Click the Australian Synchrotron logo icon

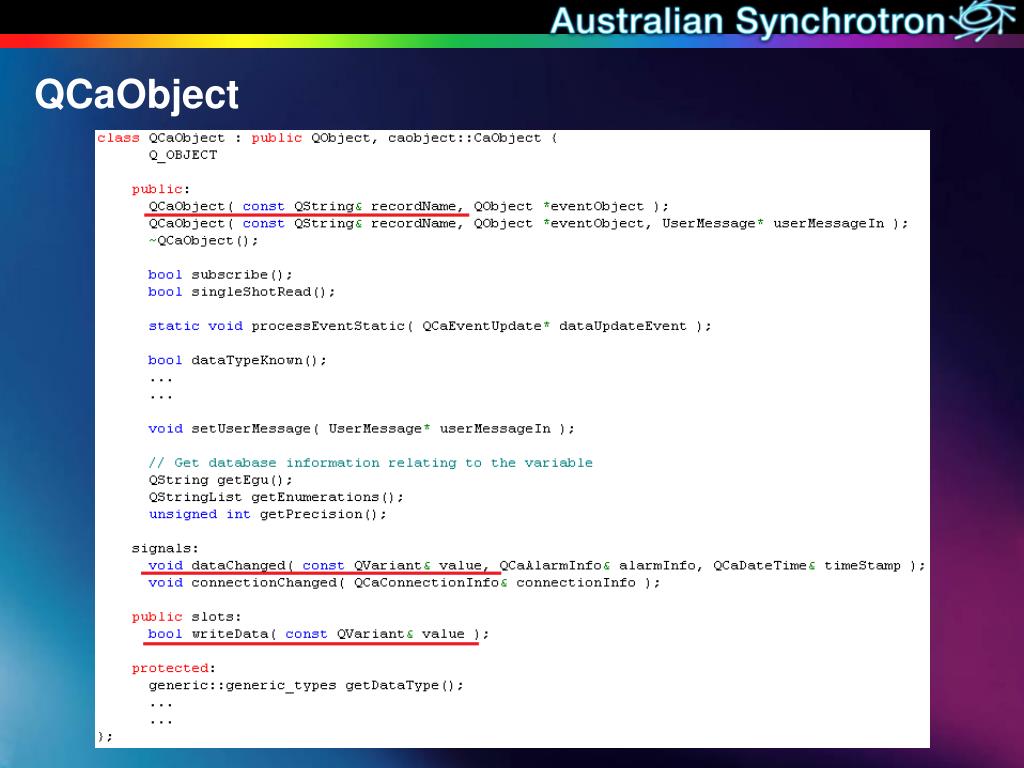coord(982,20)
